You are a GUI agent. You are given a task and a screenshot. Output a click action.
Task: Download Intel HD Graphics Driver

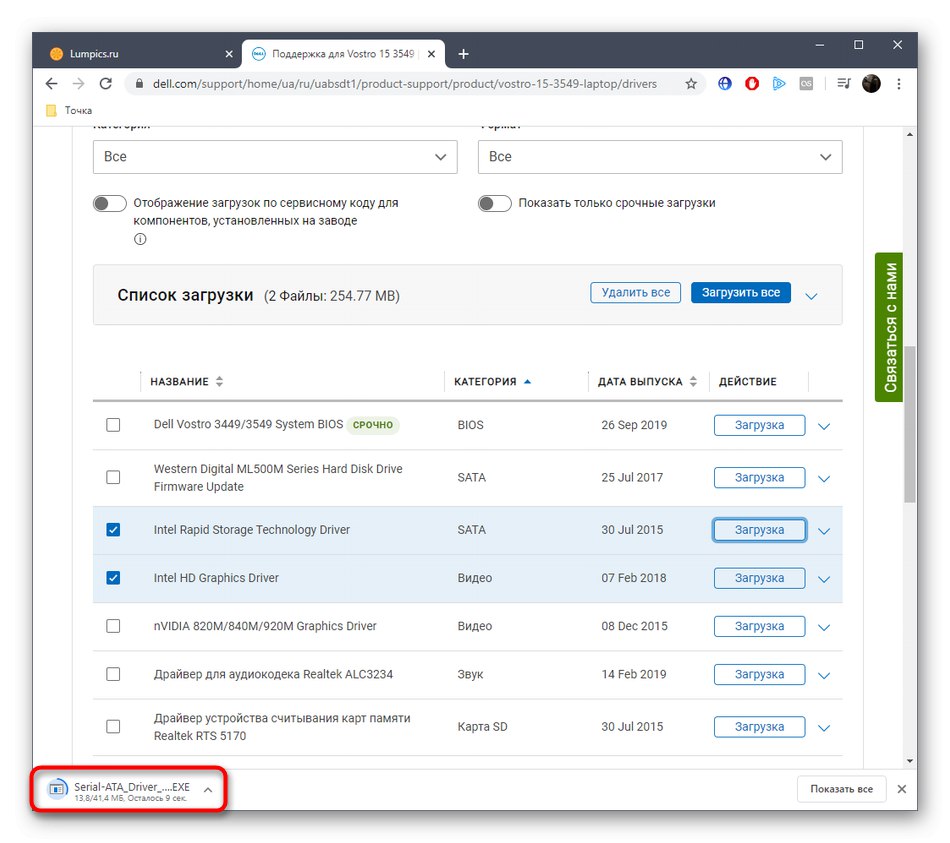pyautogui.click(x=759, y=578)
